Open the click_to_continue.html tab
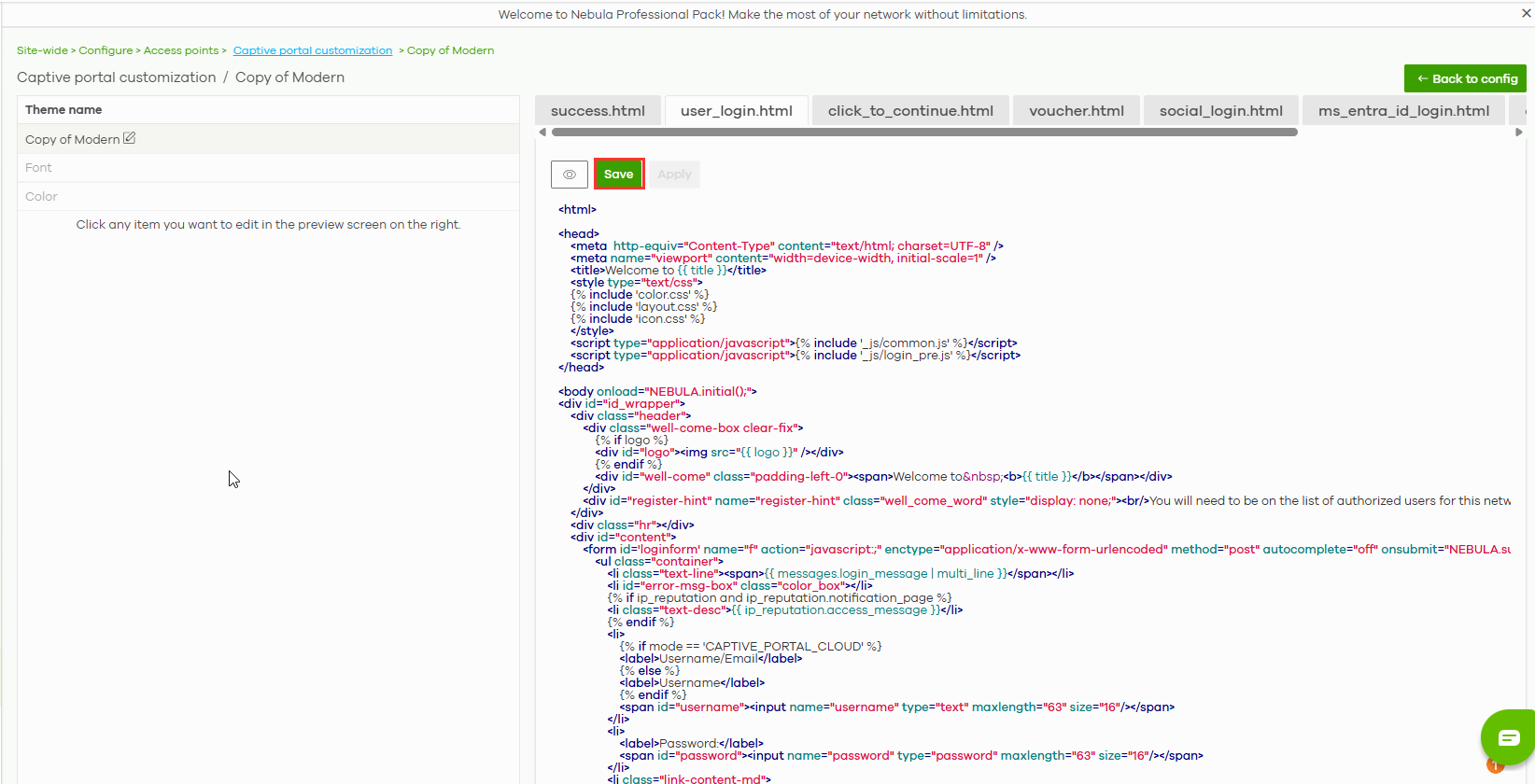Image resolution: width=1535 pixels, height=784 pixels. coord(910,110)
